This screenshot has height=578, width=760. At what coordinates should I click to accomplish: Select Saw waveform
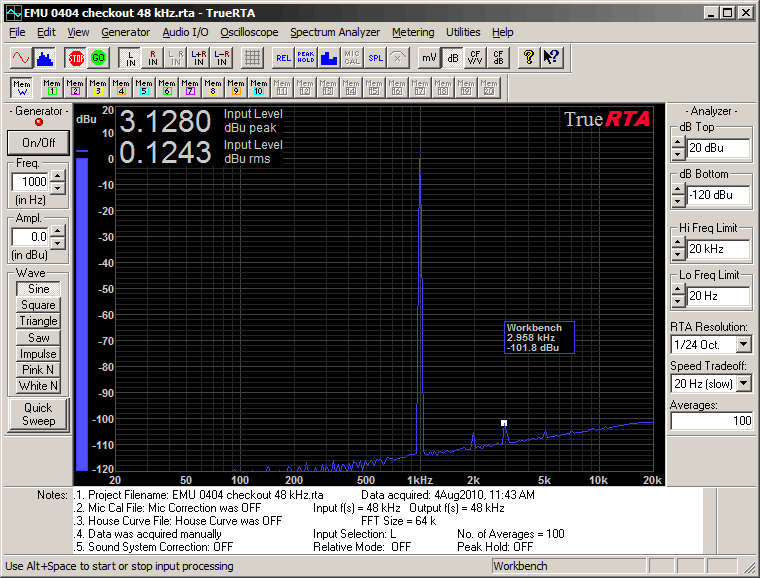38,337
